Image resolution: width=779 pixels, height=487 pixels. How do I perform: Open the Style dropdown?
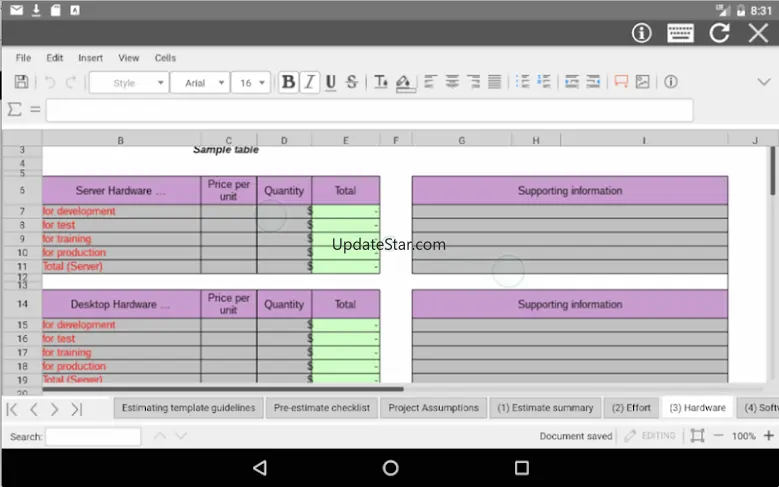(128, 83)
